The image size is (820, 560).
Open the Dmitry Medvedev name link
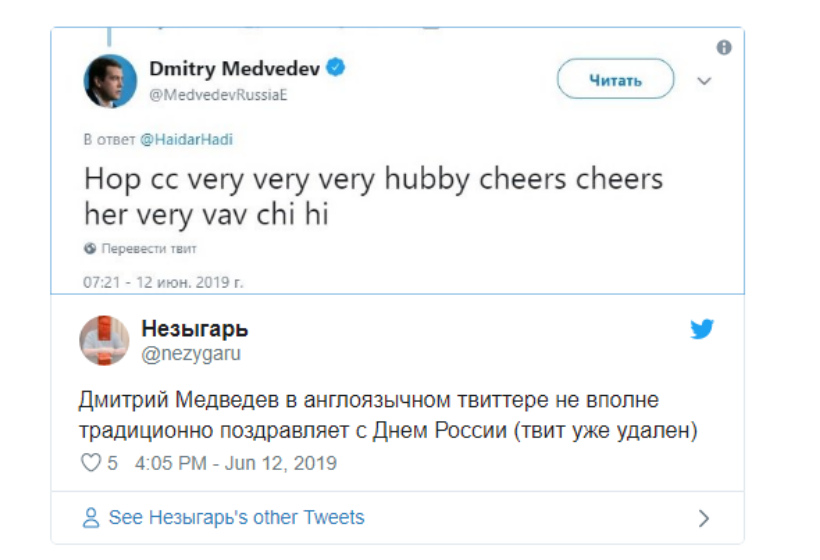(236, 68)
